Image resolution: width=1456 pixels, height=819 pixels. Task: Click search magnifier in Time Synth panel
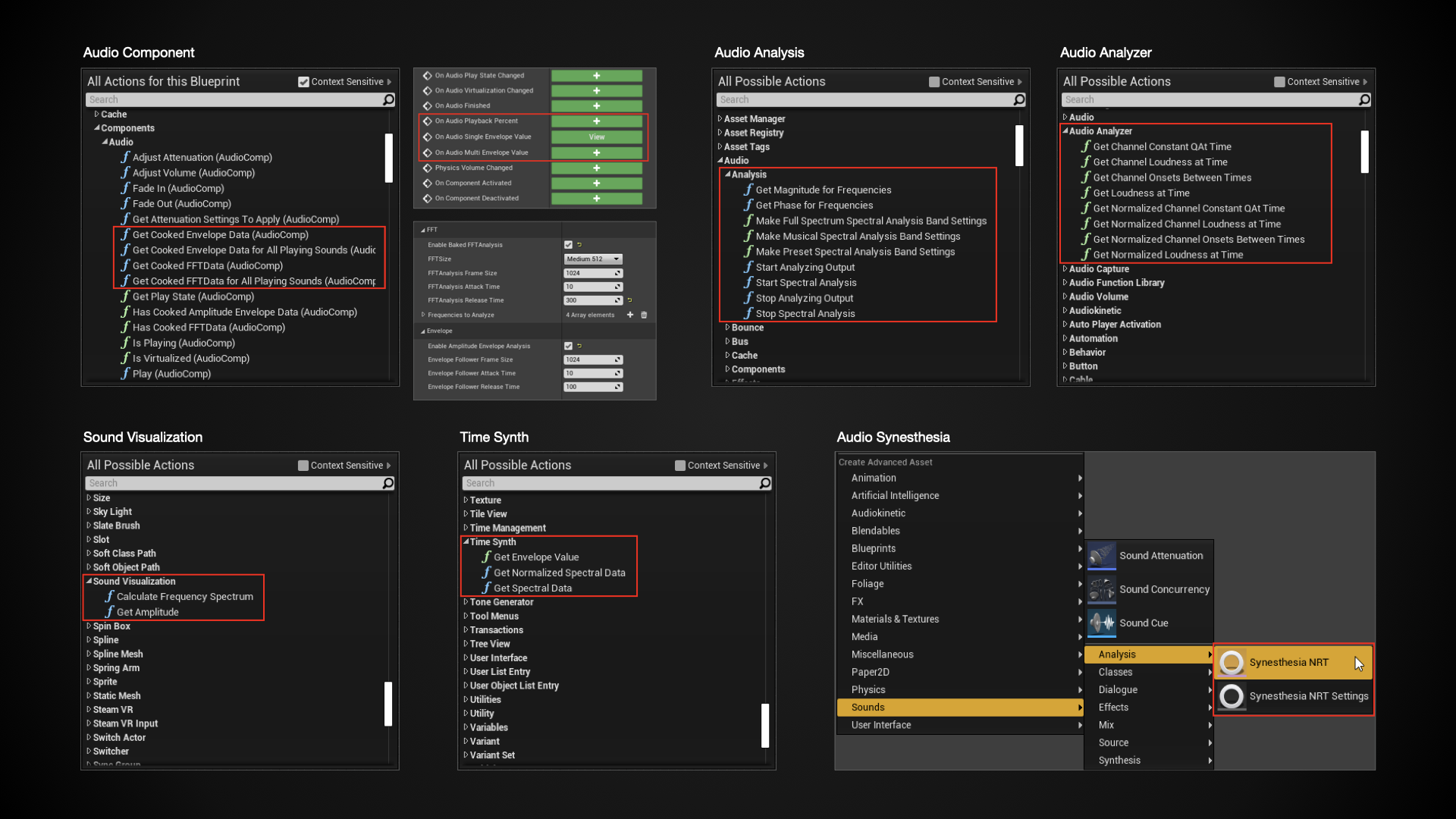point(765,484)
